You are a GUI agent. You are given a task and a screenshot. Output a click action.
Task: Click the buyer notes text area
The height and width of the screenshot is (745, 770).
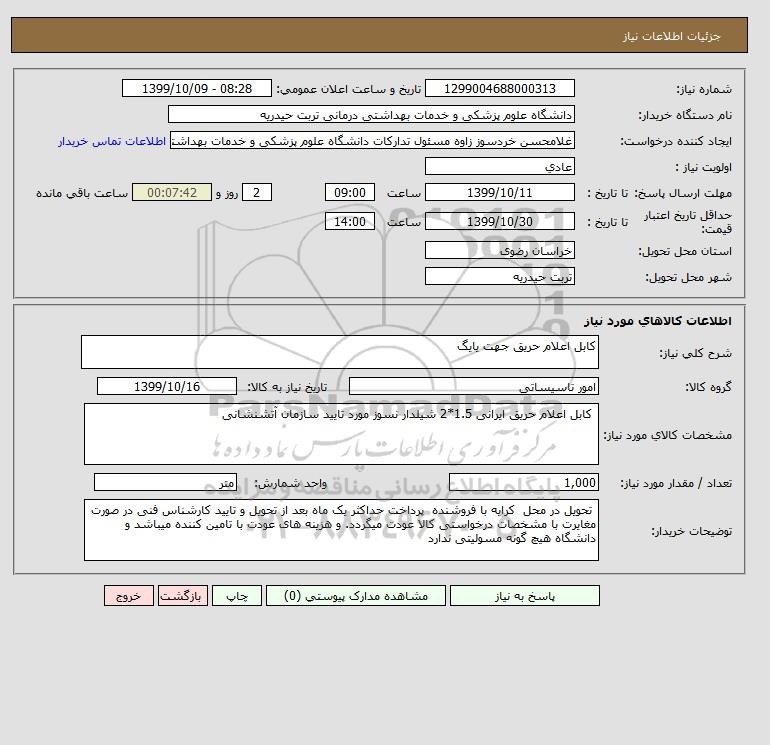pos(341,530)
